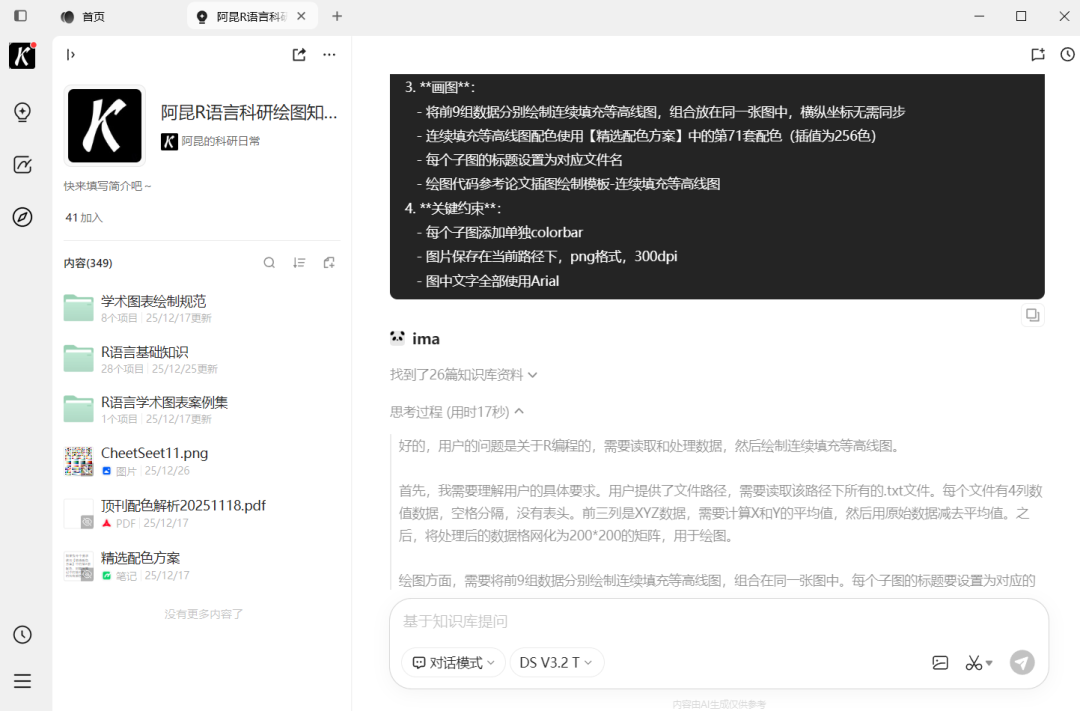1080x711 pixels.
Task: Click the ima panda avatar icon
Action: [397, 338]
